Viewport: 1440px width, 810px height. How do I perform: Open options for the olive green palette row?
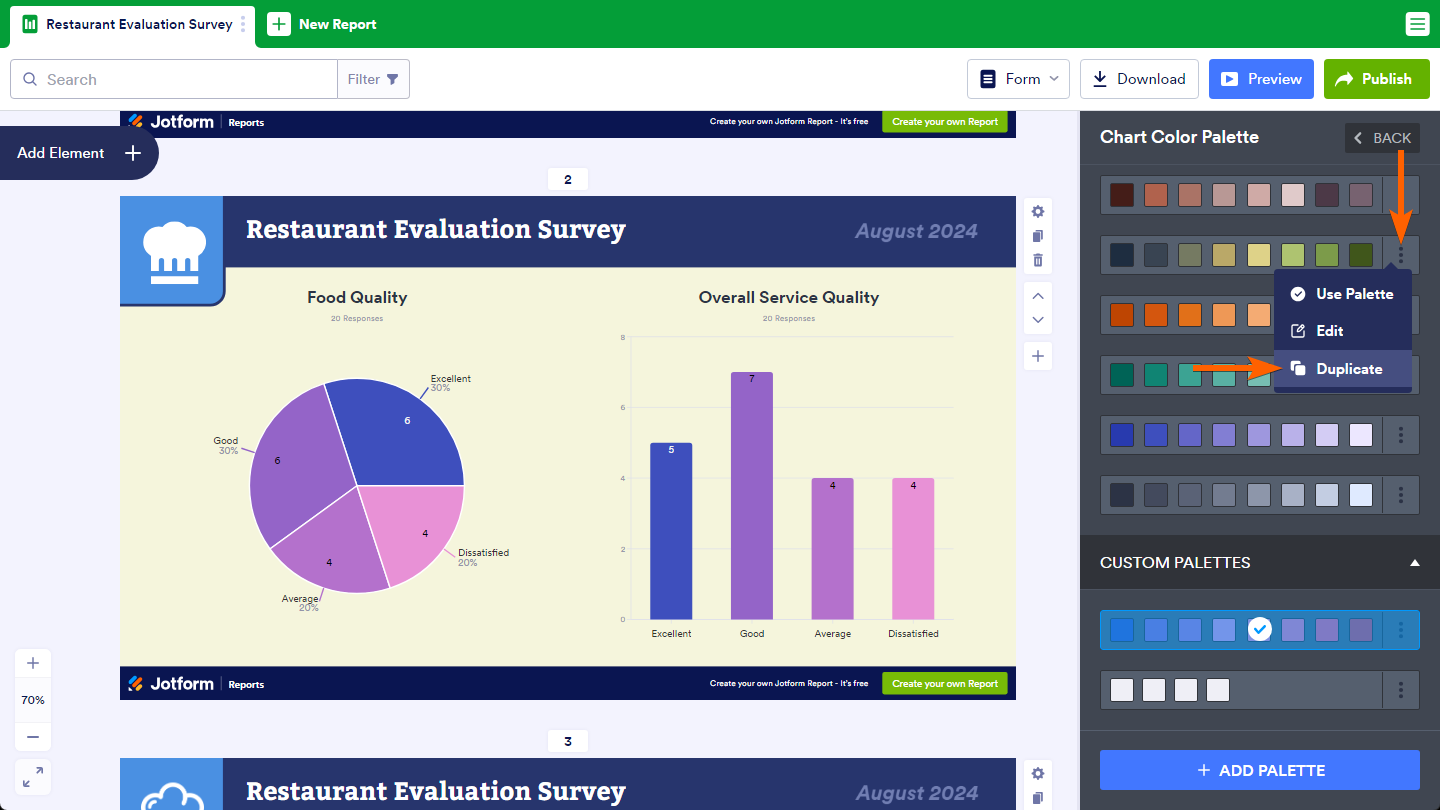click(1401, 255)
